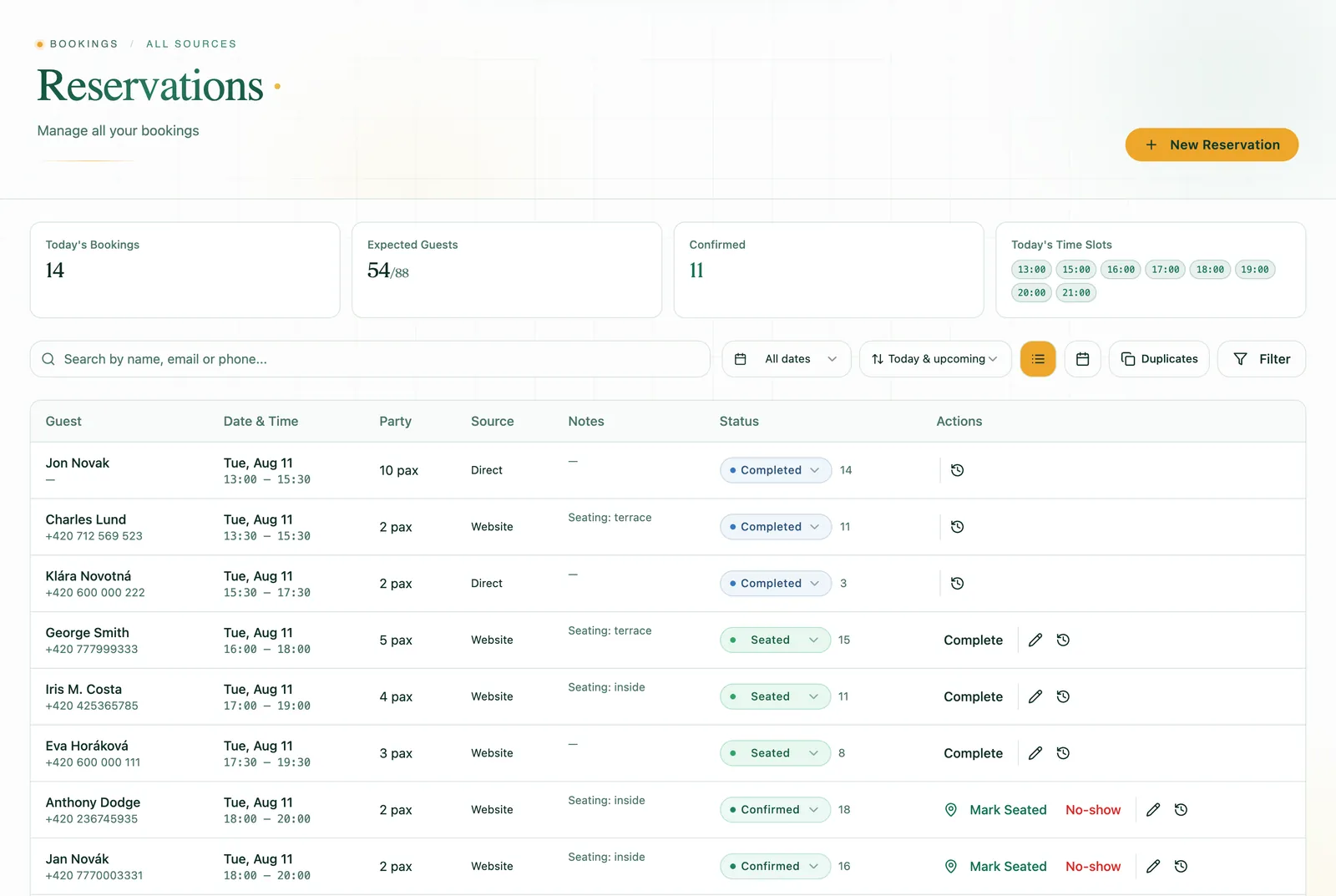Mark Jan Novák as No-show
The width and height of the screenshot is (1336, 896).
pos(1093,867)
